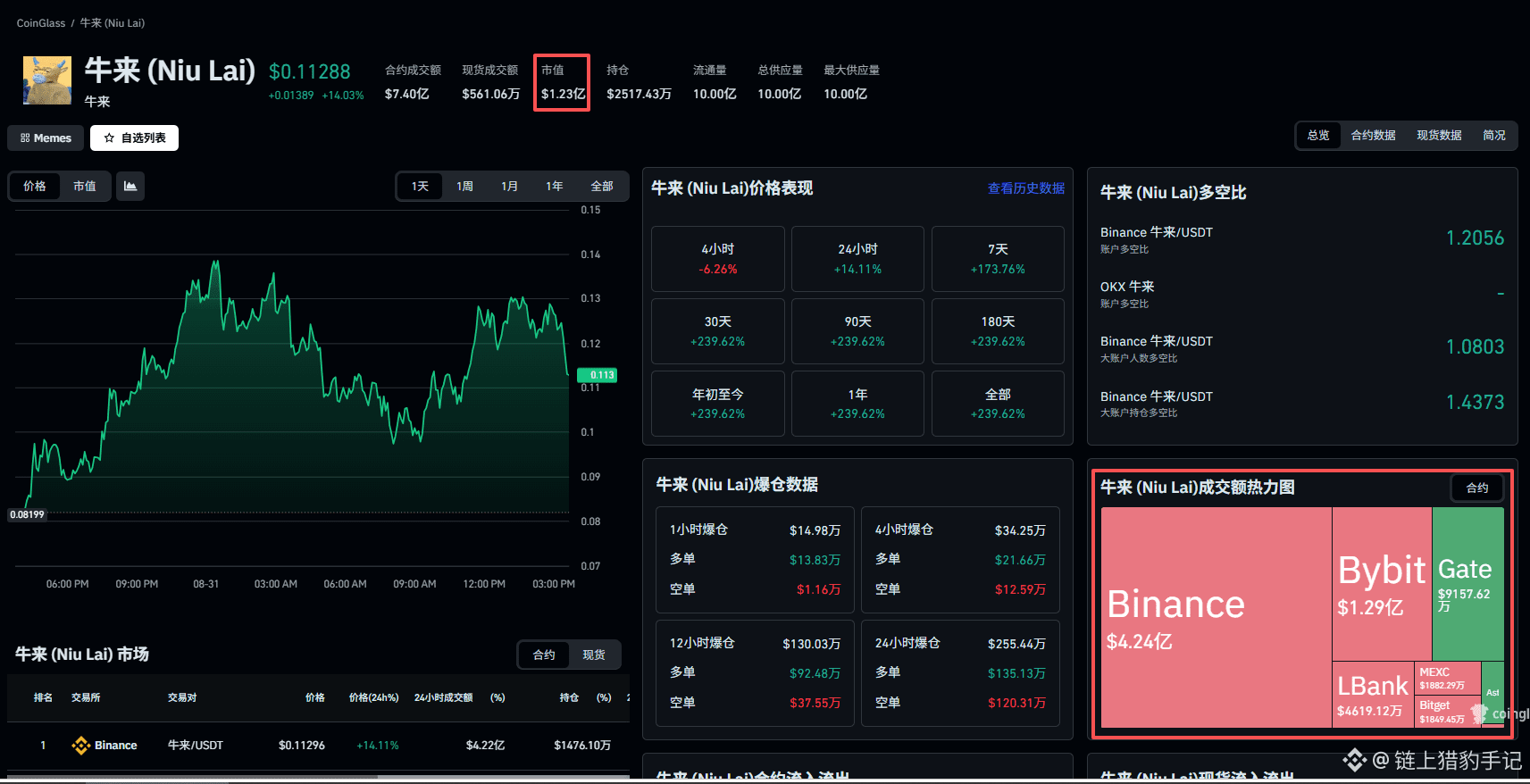Follow the 查看历史数据 link
Viewport: 1530px width, 784px height.
1026,188
